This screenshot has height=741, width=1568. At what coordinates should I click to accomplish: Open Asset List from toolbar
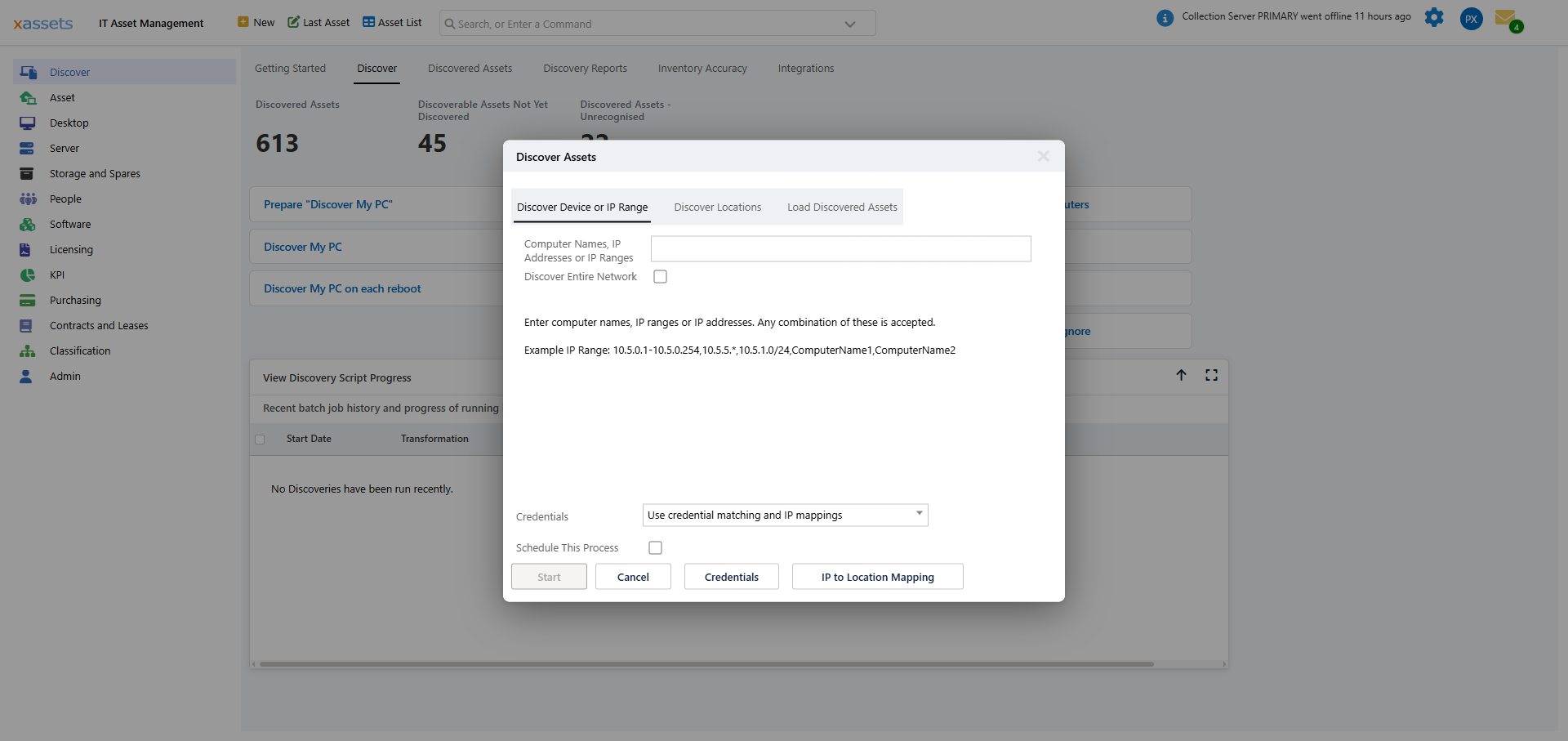point(392,22)
